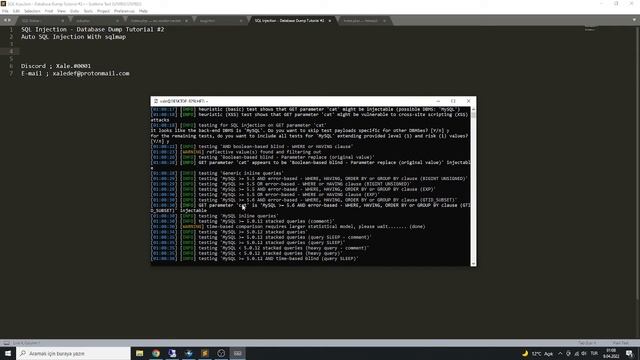Close the SQL Injection Database Dump Tutorial #2 tab
640x360 pixels.
[330, 20]
